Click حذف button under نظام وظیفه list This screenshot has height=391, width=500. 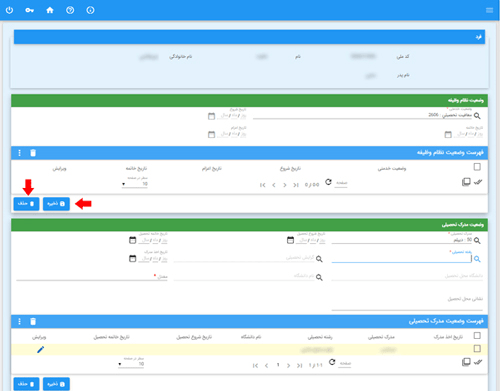point(26,204)
